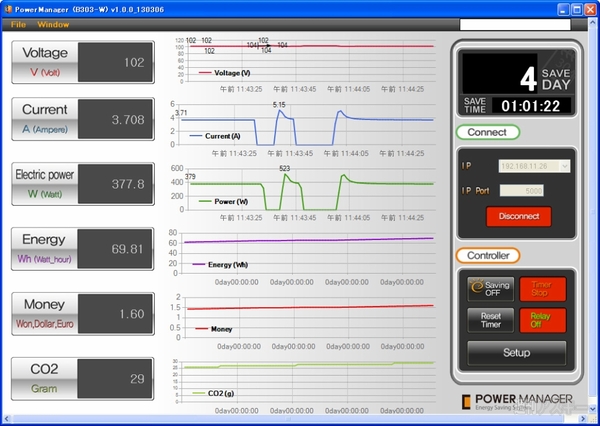Click the Timer Stop button
The height and width of the screenshot is (426, 600).
[x=542, y=289]
